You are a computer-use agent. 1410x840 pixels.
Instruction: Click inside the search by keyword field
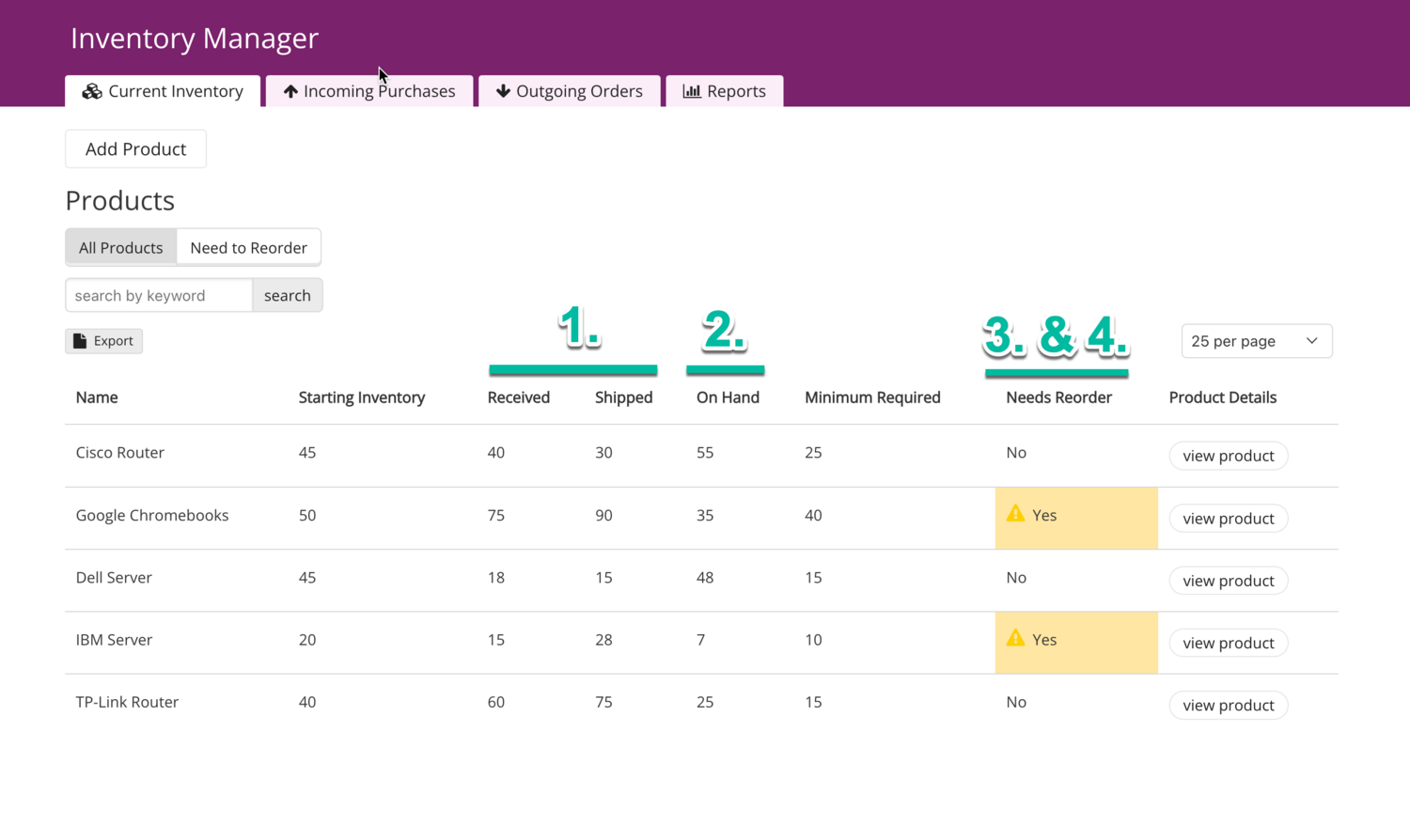[x=158, y=295]
